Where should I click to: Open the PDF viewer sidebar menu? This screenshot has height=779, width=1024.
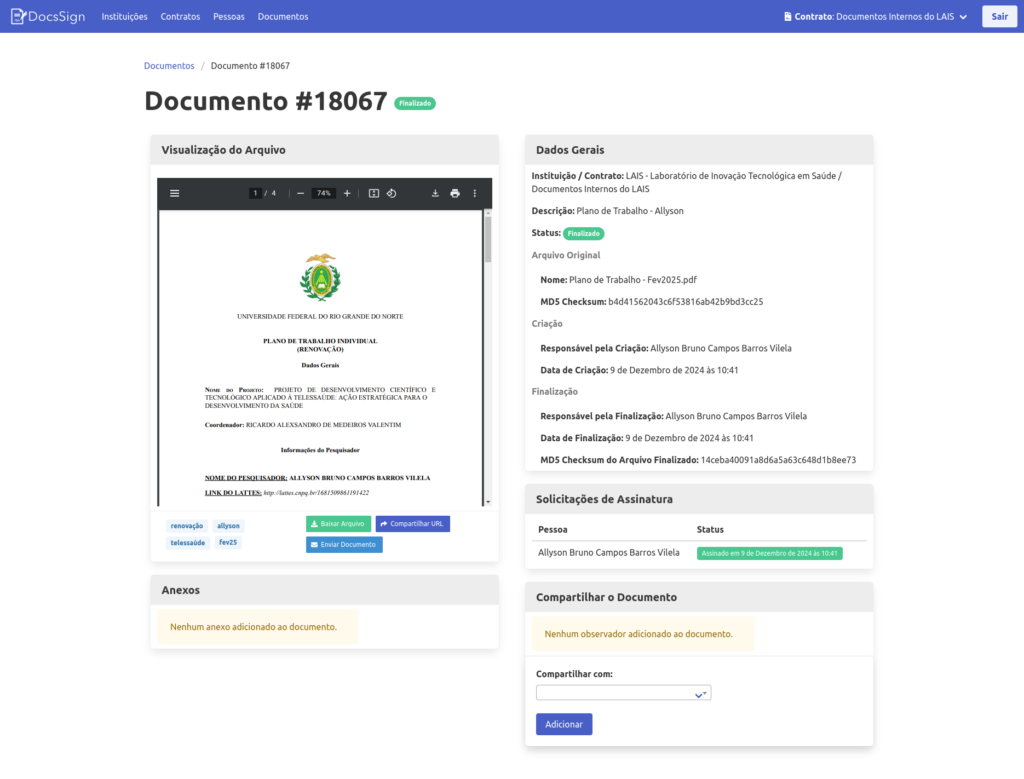tap(175, 193)
